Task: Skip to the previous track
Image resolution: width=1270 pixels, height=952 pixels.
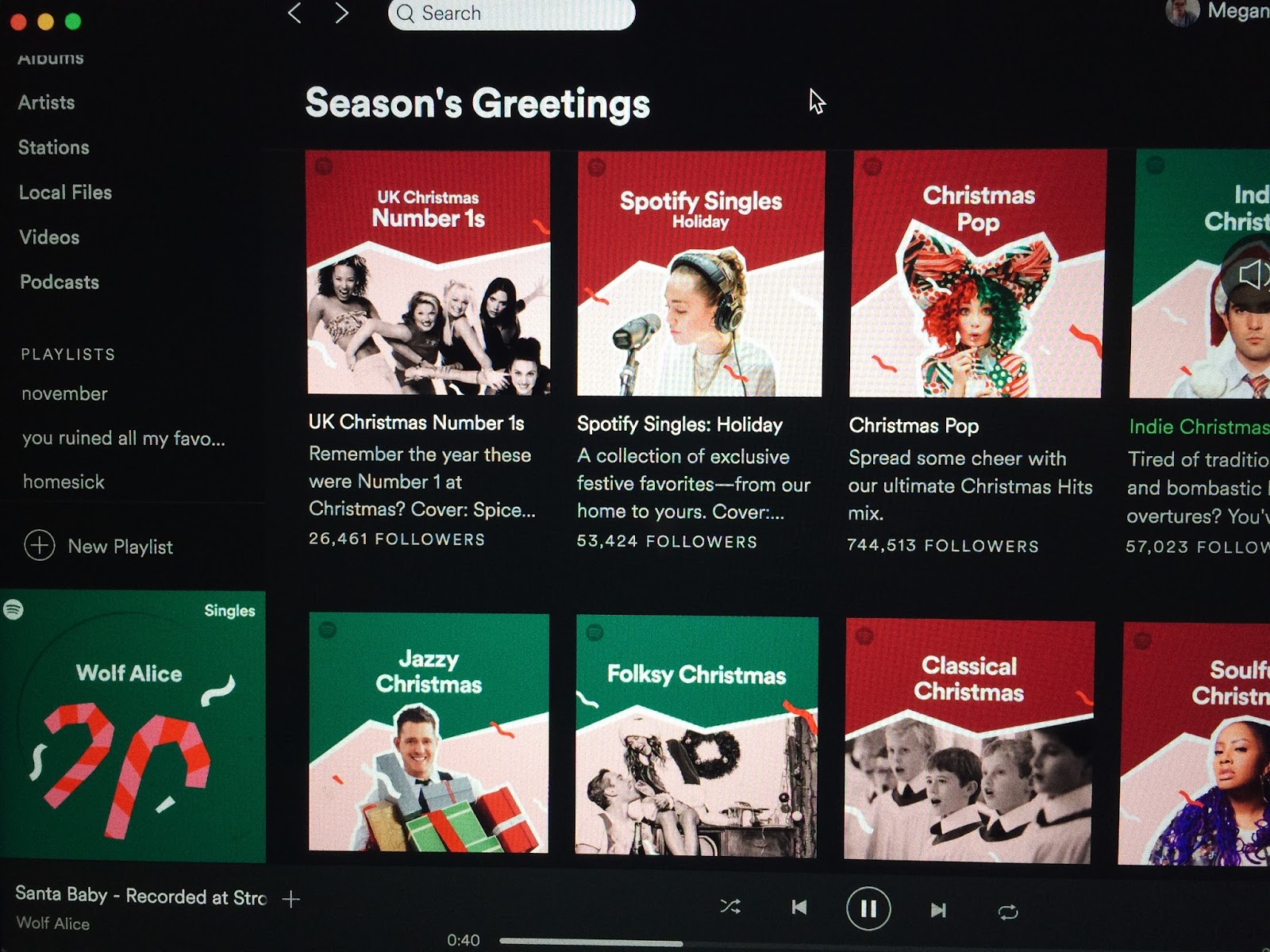Action: coord(799,908)
